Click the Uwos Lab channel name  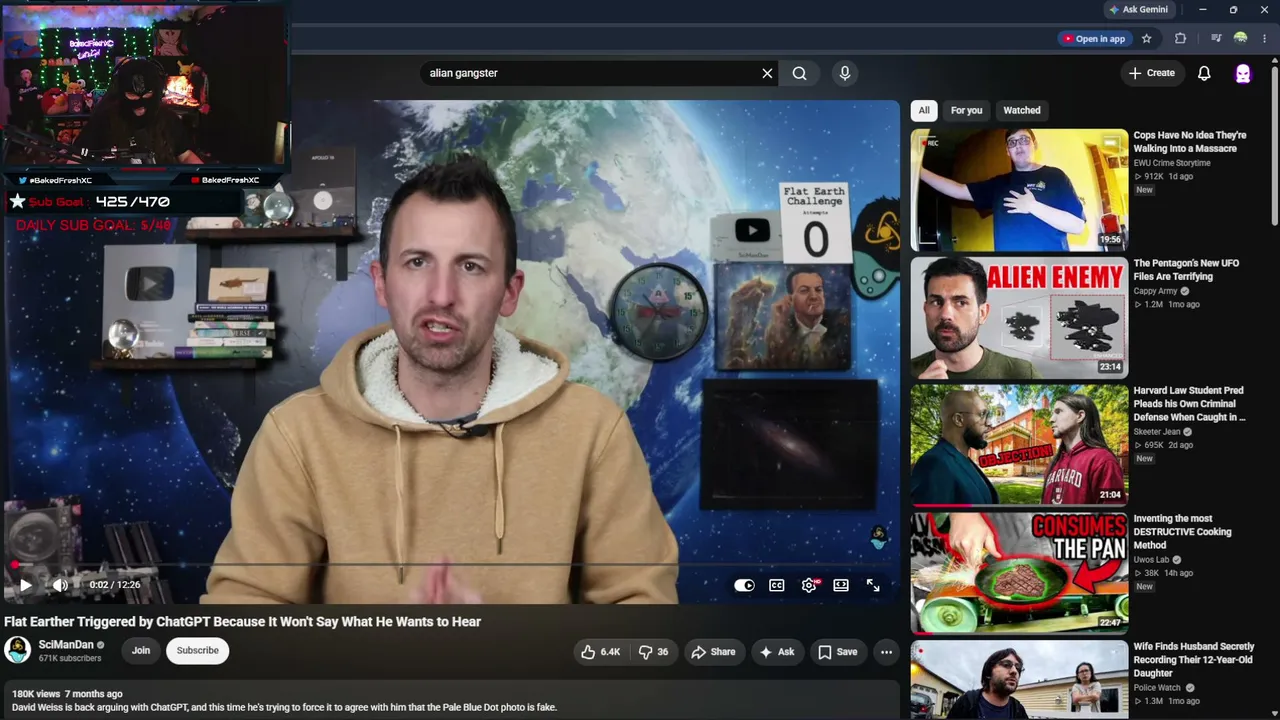click(1151, 560)
